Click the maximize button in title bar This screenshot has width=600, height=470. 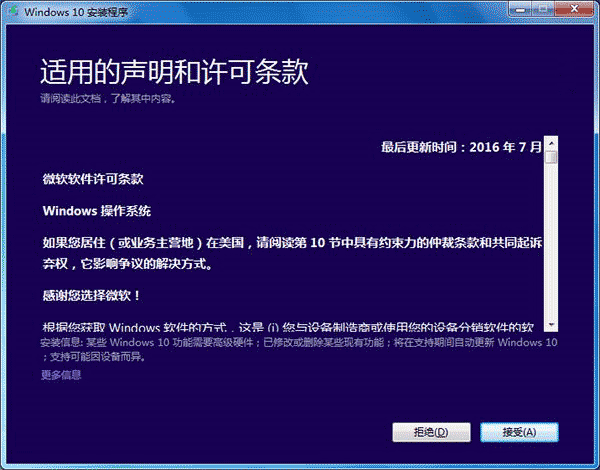544,9
